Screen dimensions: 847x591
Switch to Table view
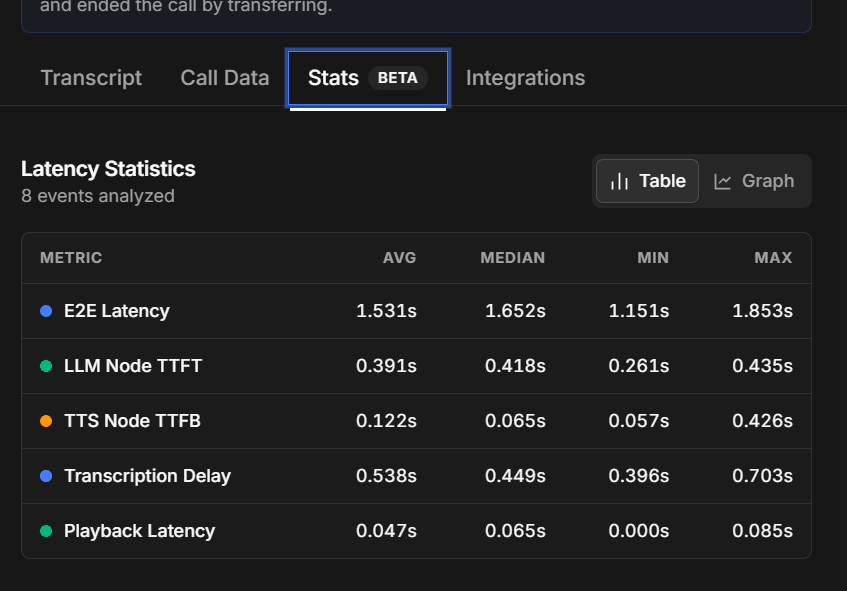coord(647,181)
